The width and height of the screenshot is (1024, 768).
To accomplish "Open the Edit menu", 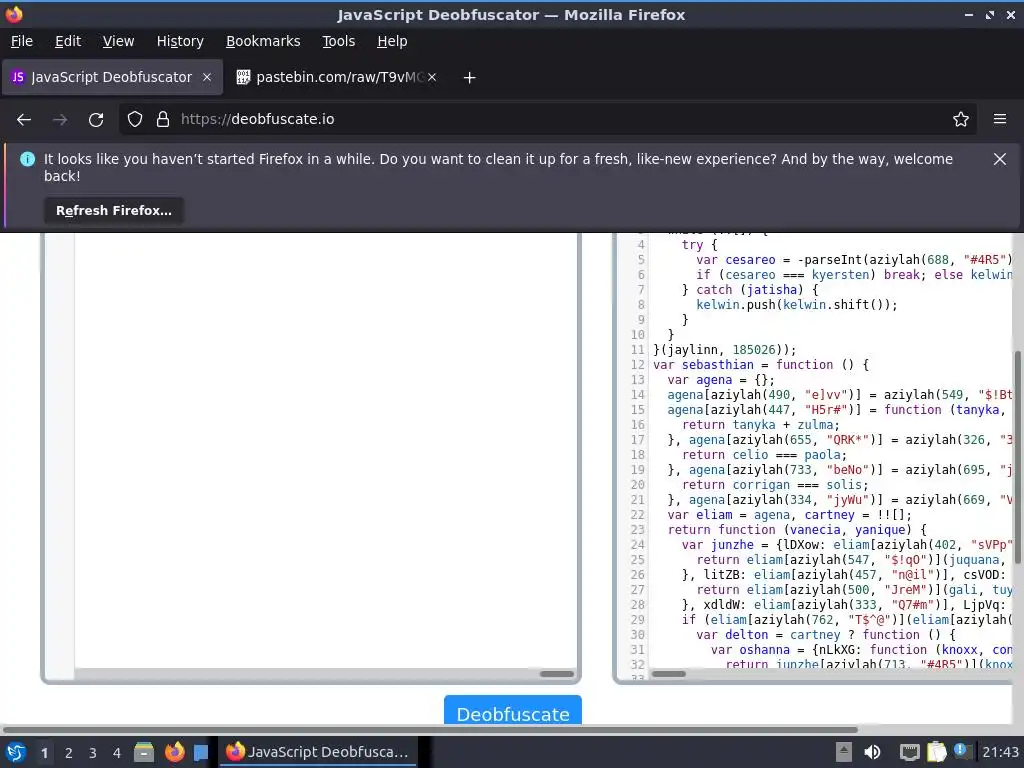I will tap(68, 41).
